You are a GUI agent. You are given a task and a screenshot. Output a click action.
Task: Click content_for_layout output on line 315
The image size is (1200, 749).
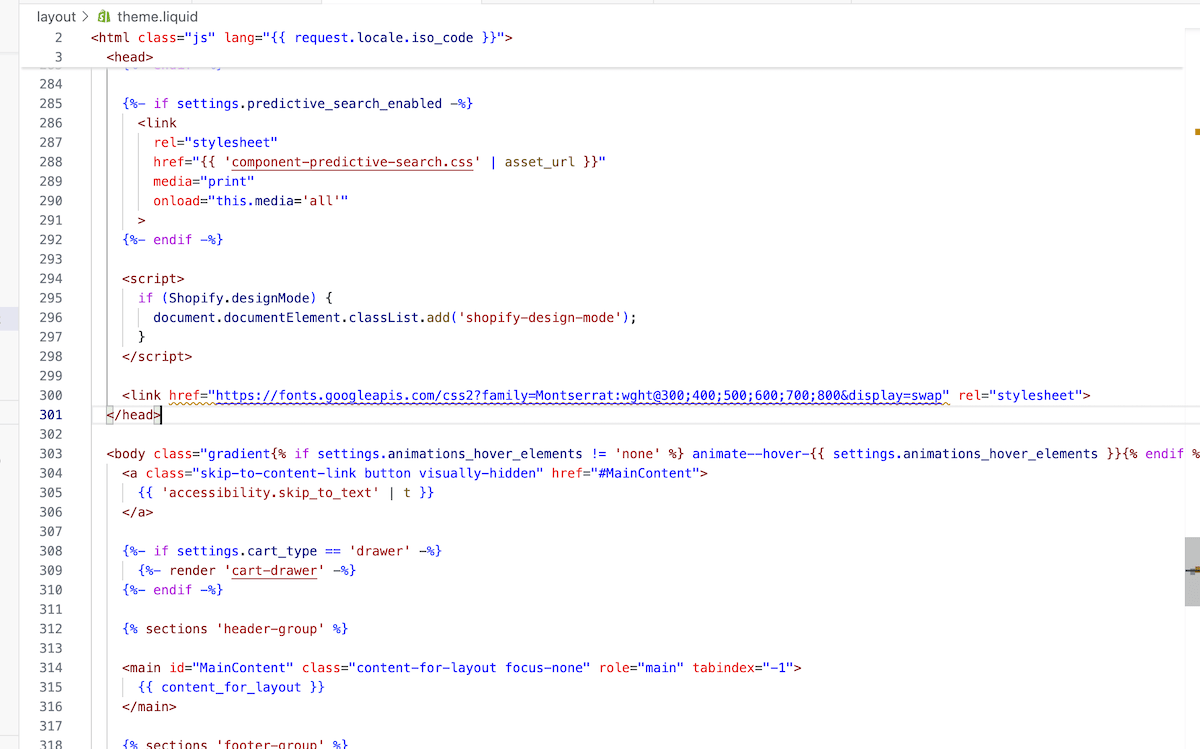[231, 687]
